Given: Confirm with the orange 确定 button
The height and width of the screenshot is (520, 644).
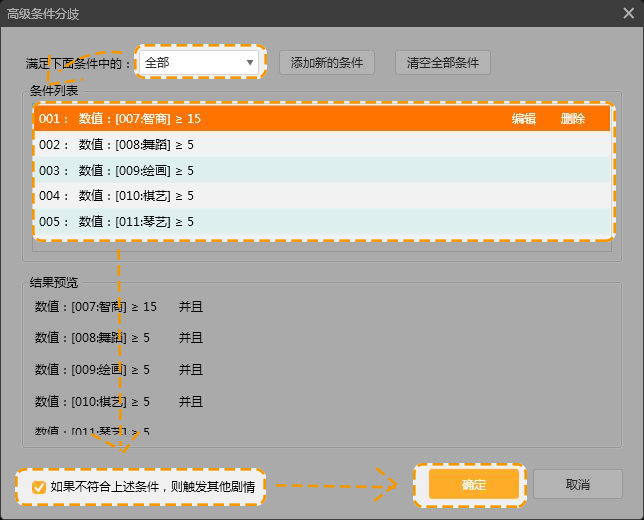Looking at the screenshot, I should 474,485.
